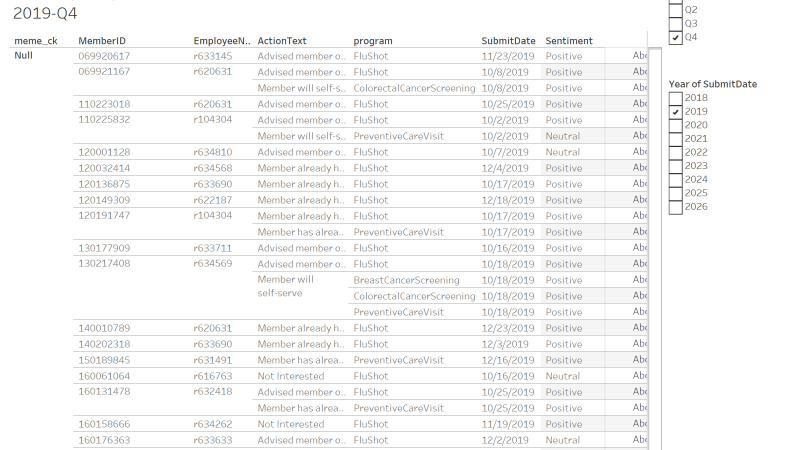
Task: Click the Null meme_ck cell
Action: pos(25,55)
